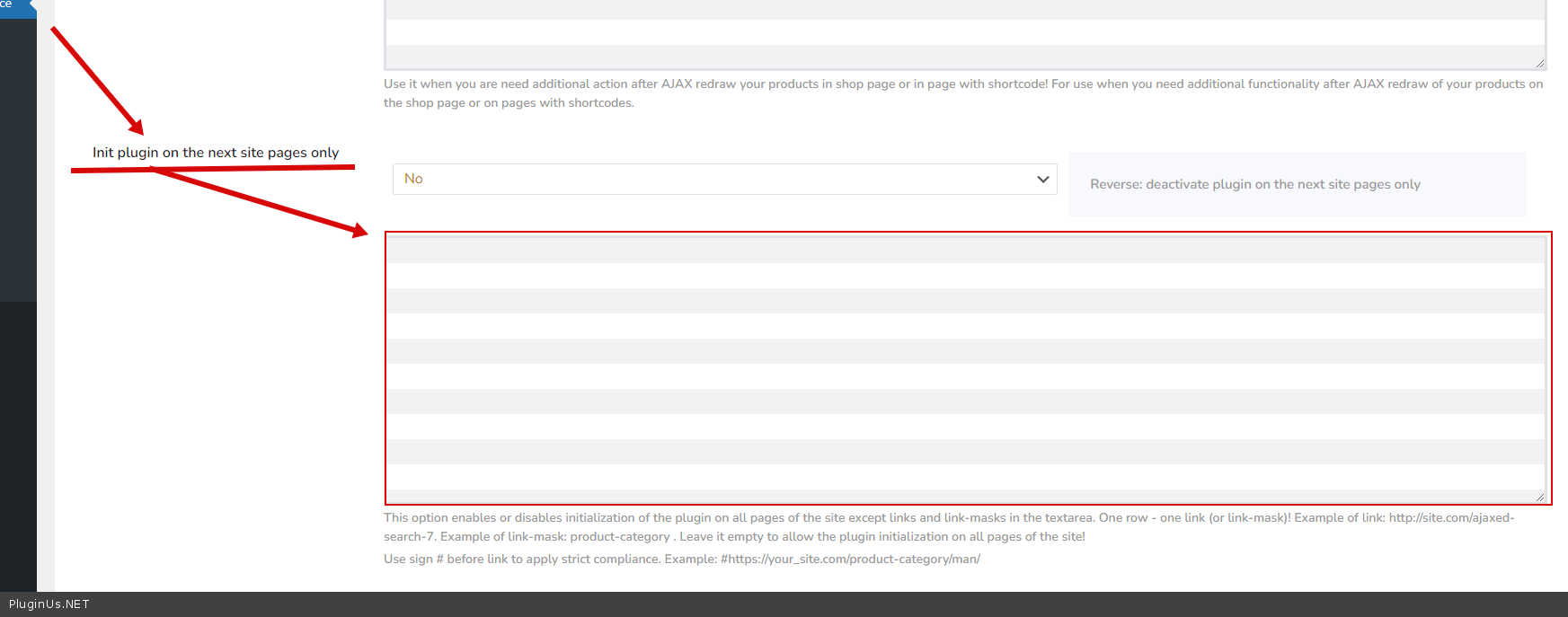
Task: Click the chevron arrow of the No dropdown
Action: click(1042, 179)
